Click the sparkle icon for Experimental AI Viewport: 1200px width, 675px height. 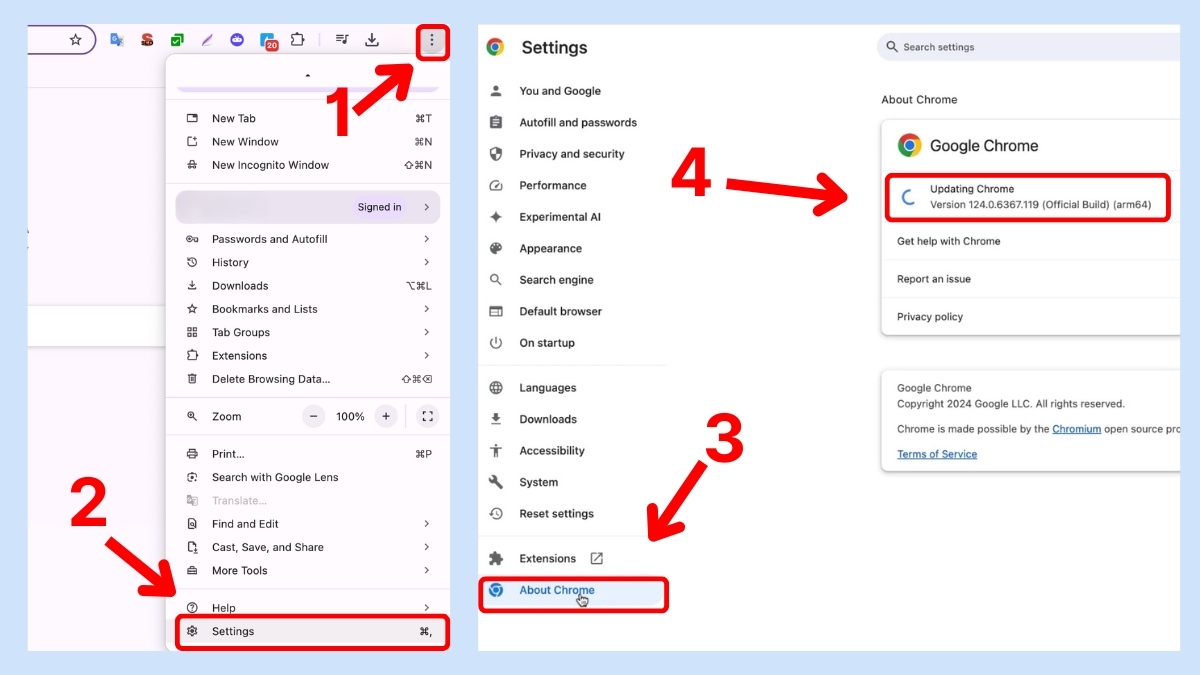[496, 217]
